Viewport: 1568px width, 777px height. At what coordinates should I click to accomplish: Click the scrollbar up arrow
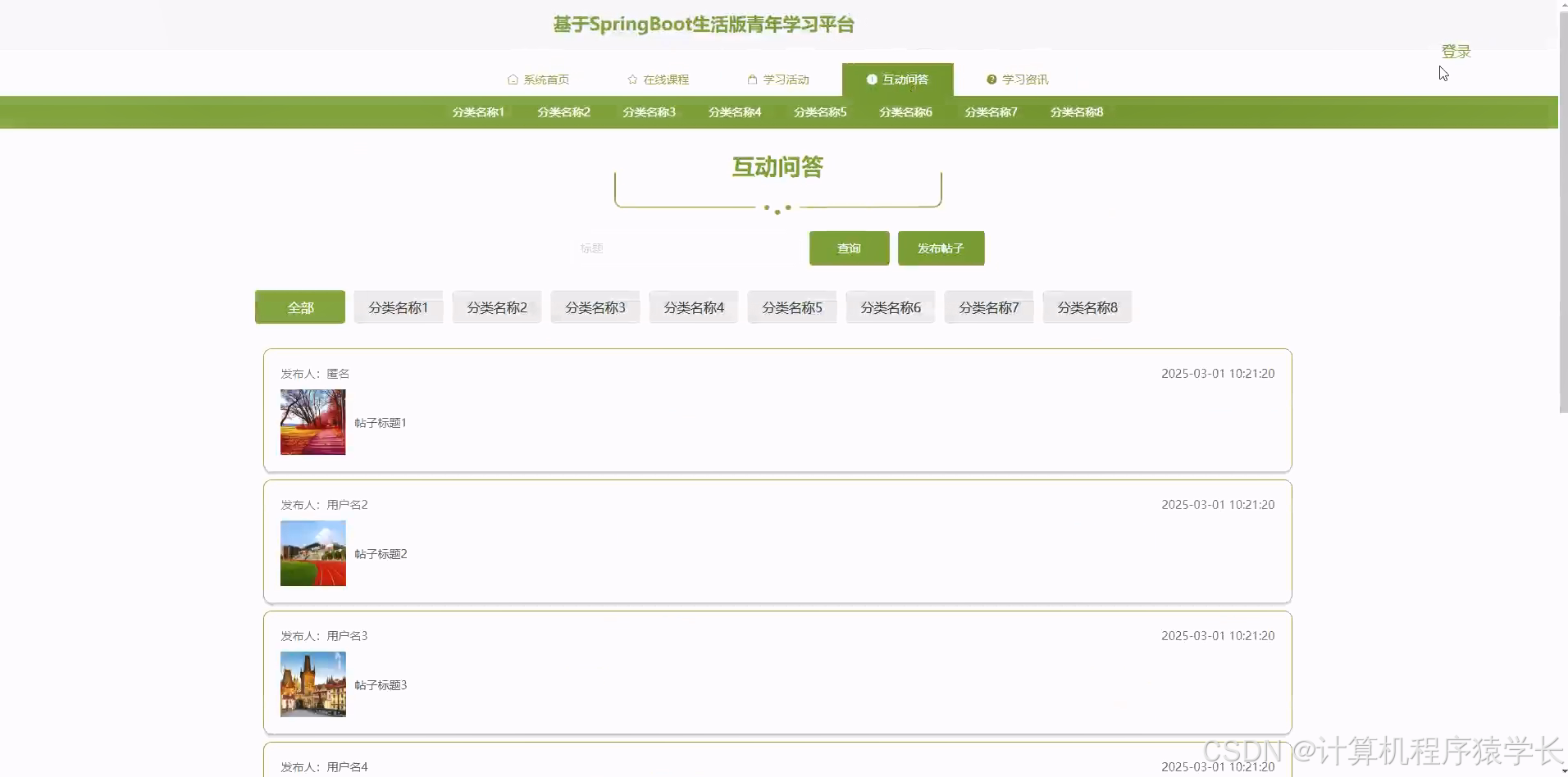1561,5
